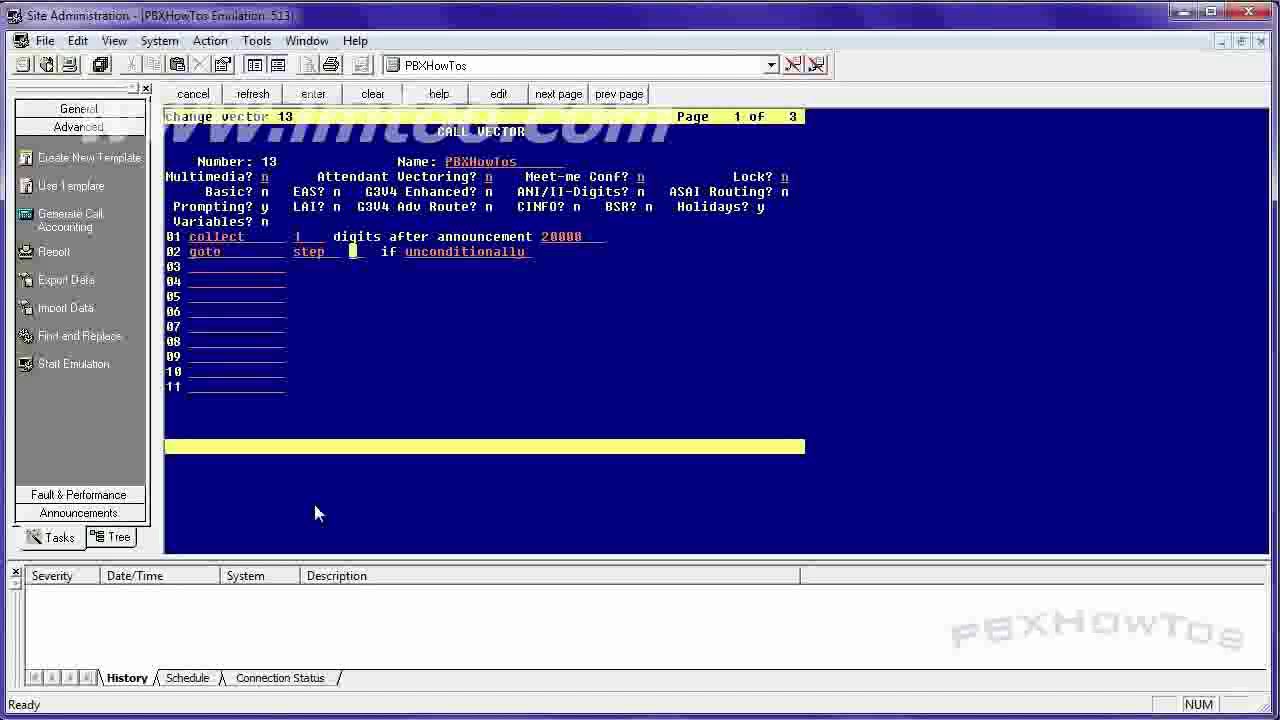
Task: Click Generate Call Accounting task
Action: (x=62, y=220)
